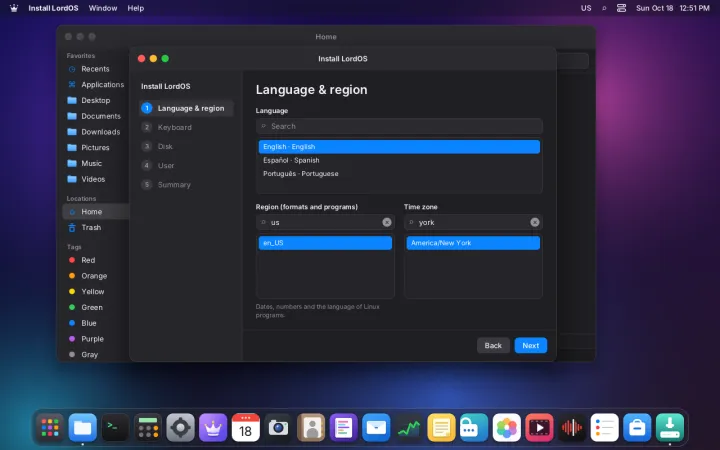Filter by the Blue tag

[x=95, y=323]
